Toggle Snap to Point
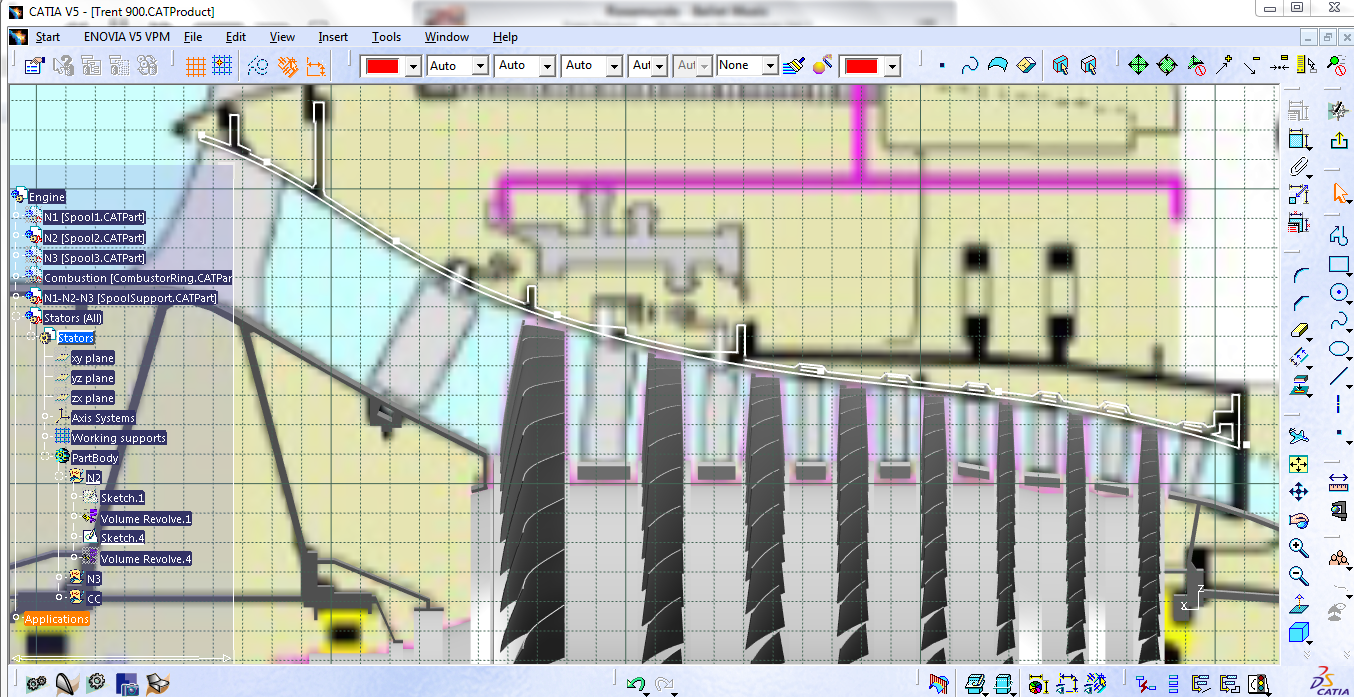This screenshot has width=1354, height=697. coord(222,66)
